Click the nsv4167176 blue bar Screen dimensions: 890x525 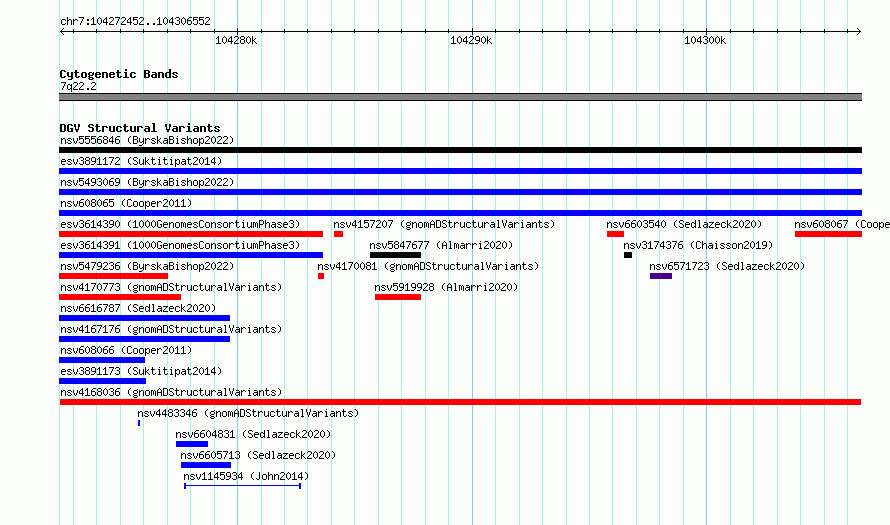pyautogui.click(x=144, y=339)
